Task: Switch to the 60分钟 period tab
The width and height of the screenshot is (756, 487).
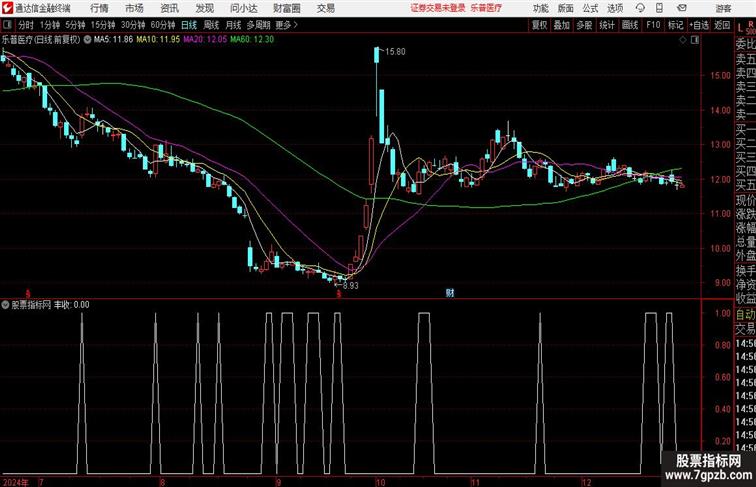Action: tap(163, 25)
